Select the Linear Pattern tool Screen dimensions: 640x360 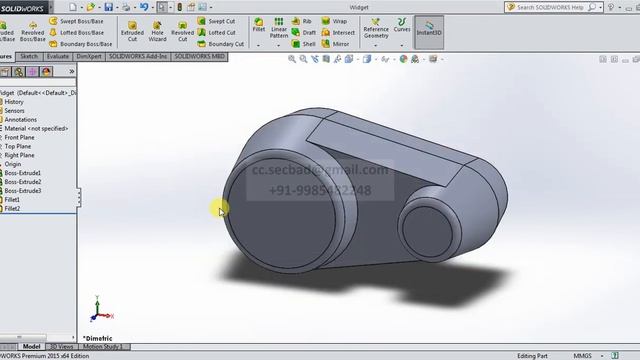click(279, 28)
